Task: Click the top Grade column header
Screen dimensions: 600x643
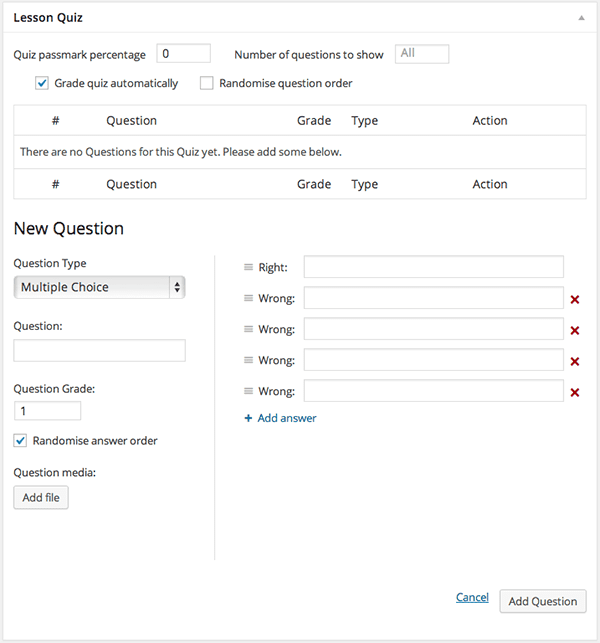Action: (314, 121)
